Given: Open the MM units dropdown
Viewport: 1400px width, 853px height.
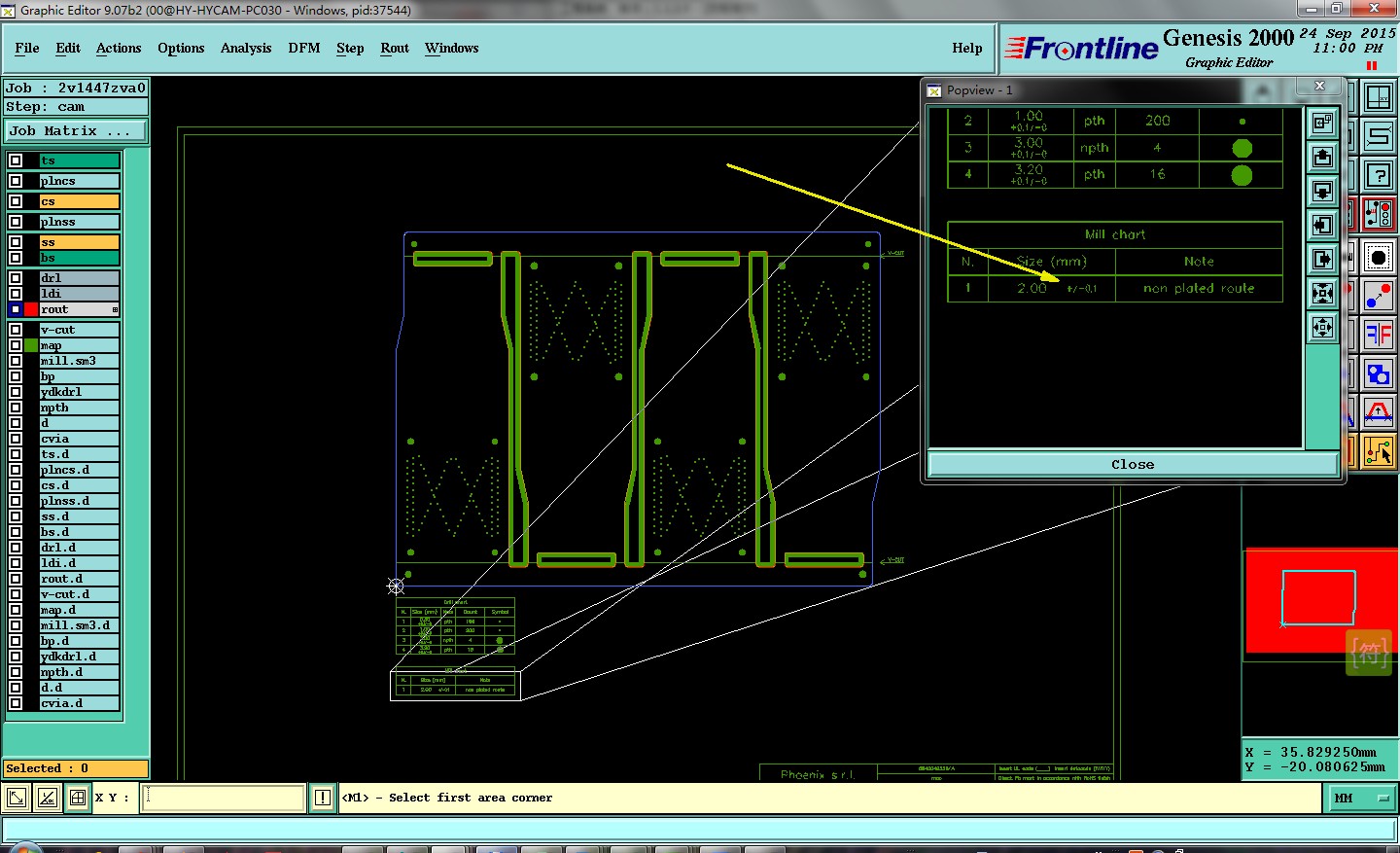Looking at the screenshot, I should point(1361,799).
